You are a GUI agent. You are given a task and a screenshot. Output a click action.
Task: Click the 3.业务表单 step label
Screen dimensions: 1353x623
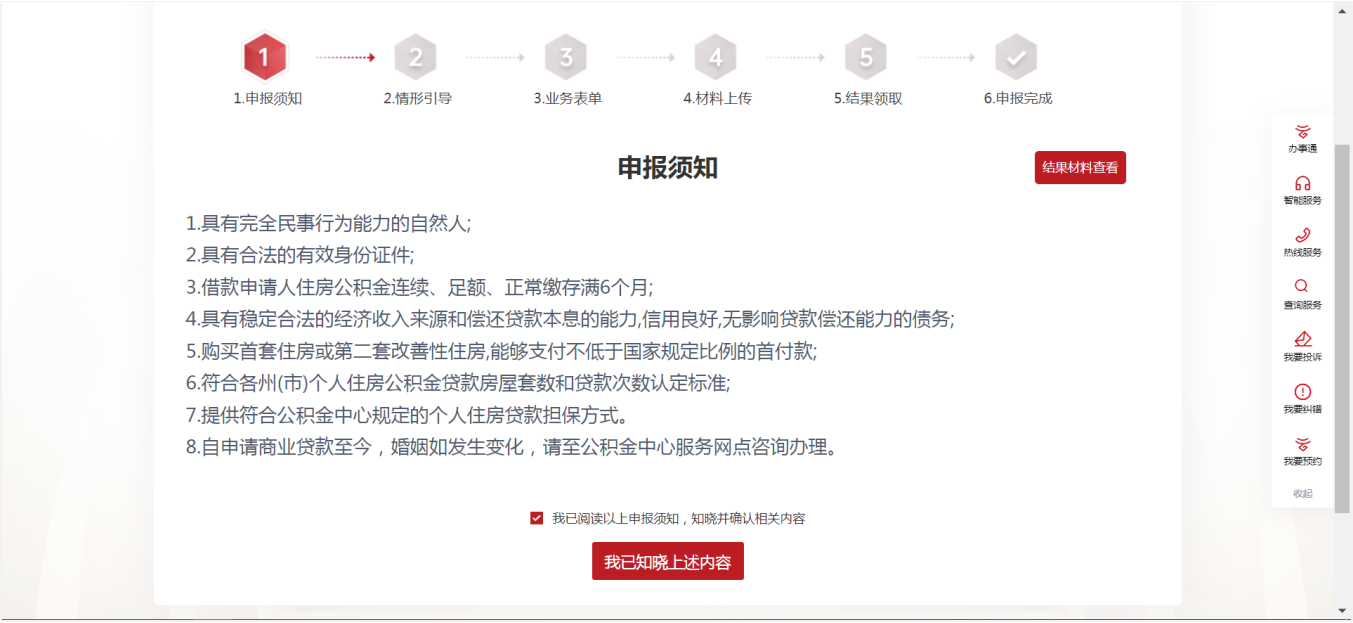click(568, 98)
